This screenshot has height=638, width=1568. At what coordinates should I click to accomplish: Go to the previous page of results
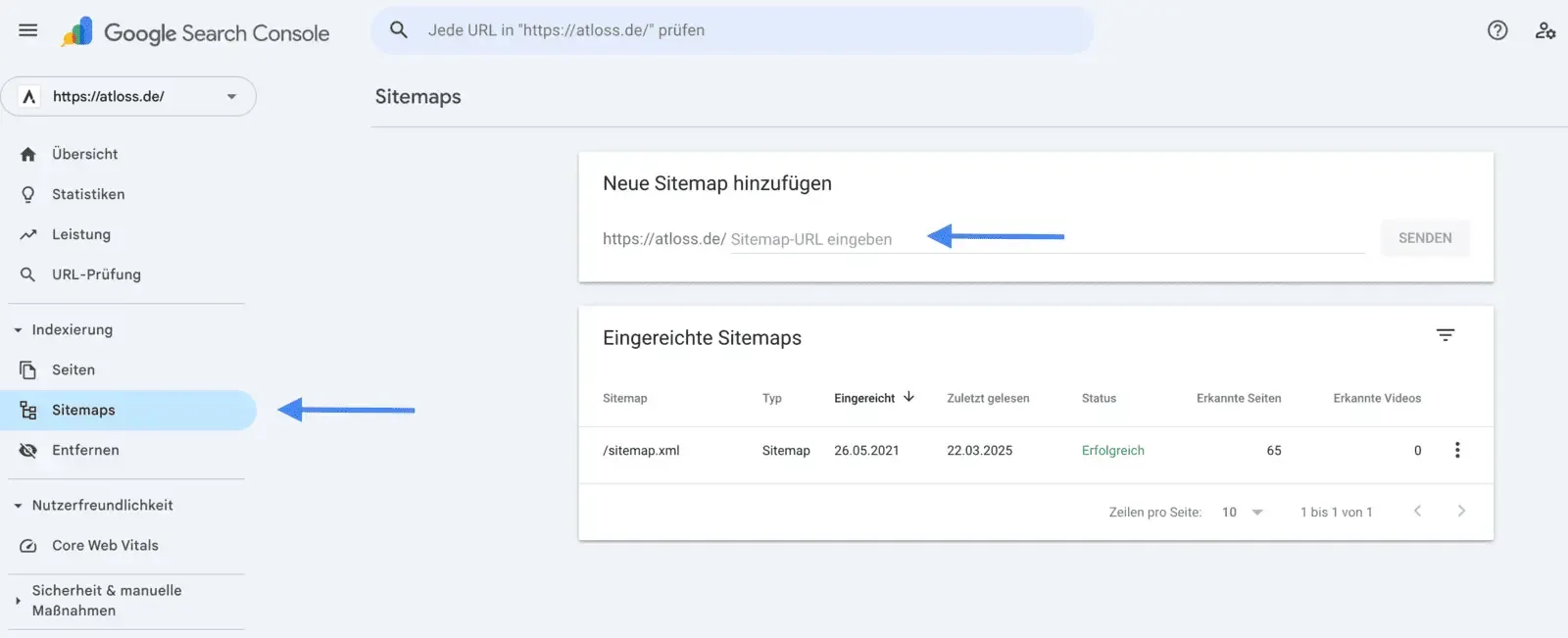1417,511
